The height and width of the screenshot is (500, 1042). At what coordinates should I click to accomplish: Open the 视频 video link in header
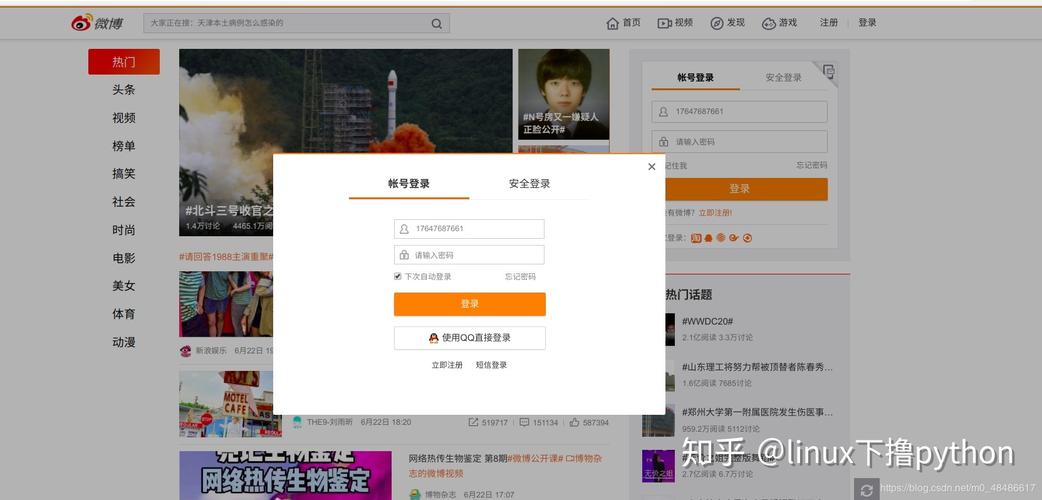click(x=675, y=23)
